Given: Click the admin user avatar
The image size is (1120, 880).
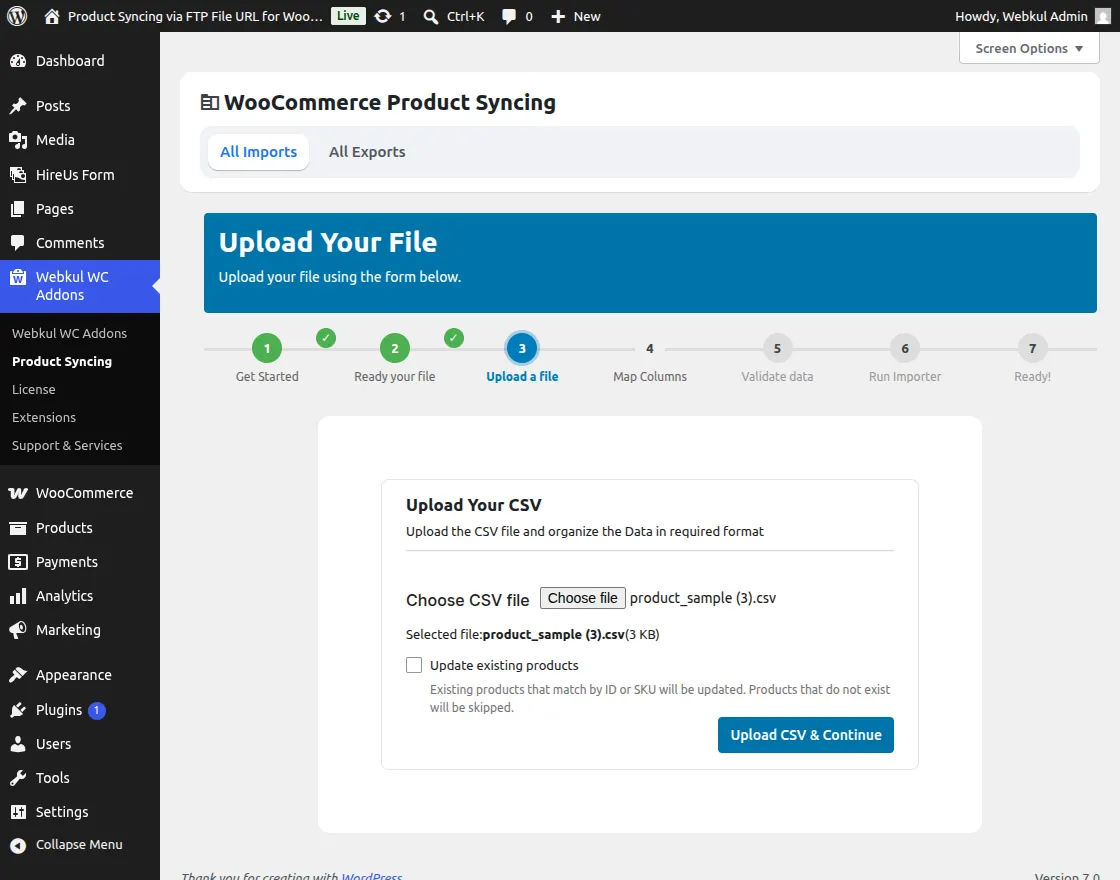Looking at the screenshot, I should [1103, 16].
